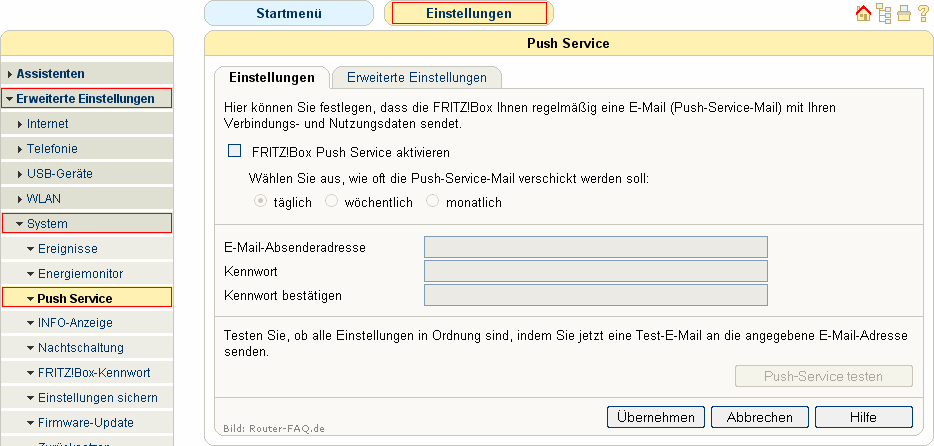Focus the Kennwort bestätigen field
The width and height of the screenshot is (934, 446).
tap(596, 295)
